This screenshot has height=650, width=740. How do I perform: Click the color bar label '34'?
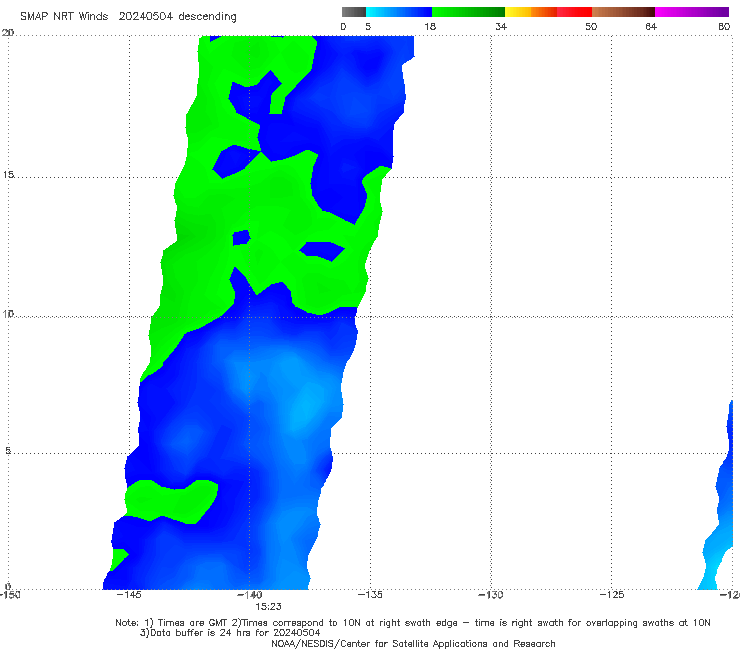(x=501, y=27)
